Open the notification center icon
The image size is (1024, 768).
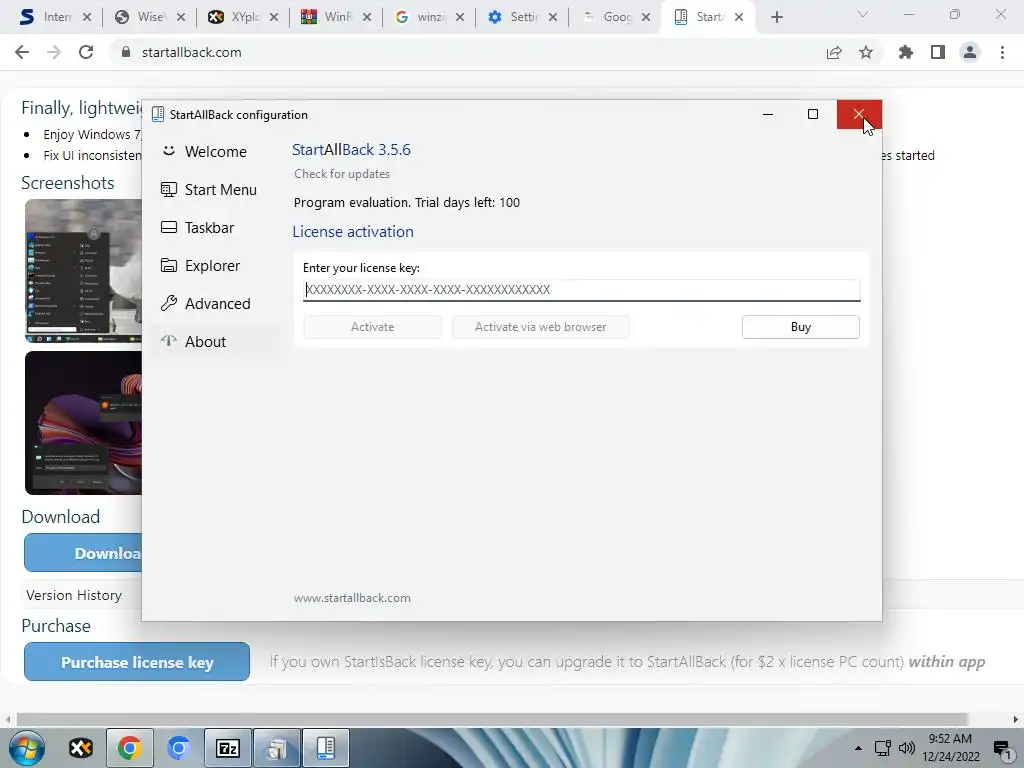[1002, 749]
